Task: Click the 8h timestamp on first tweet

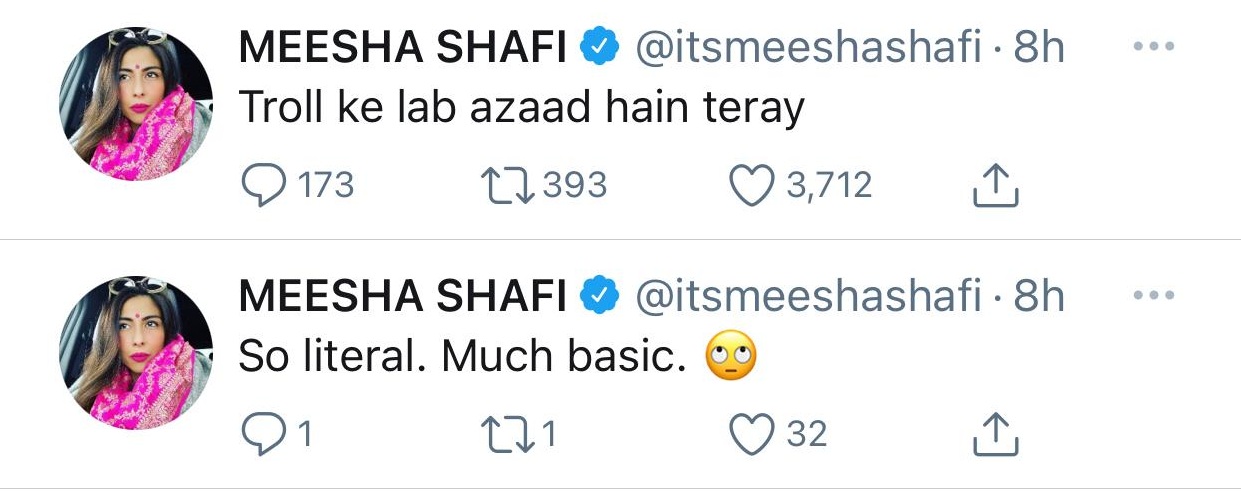Action: point(1038,49)
